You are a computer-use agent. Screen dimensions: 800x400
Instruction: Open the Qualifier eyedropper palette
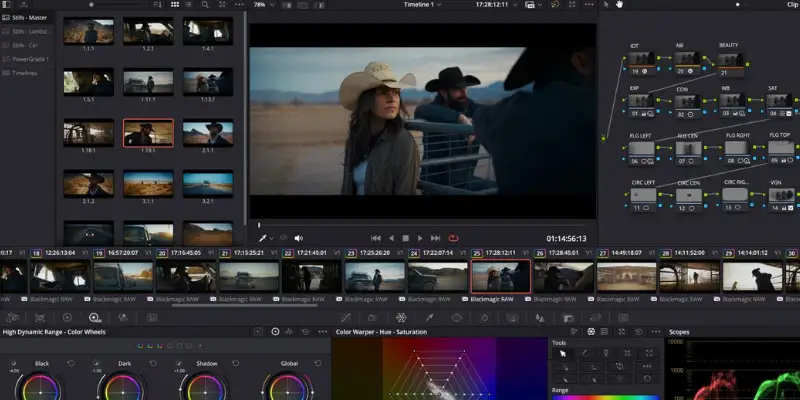[x=429, y=318]
